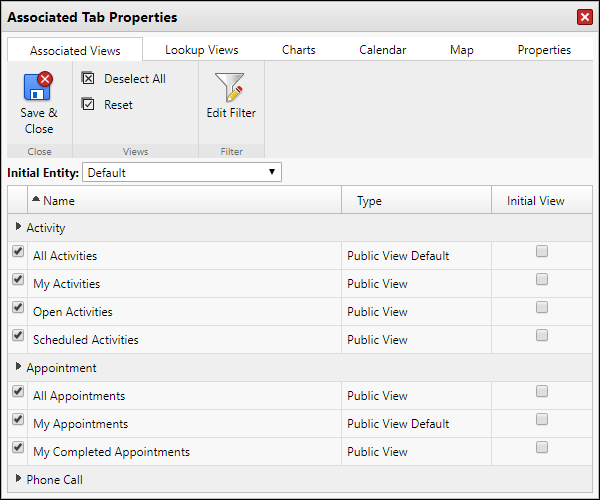Collapse the Activity group

[x=19, y=228]
